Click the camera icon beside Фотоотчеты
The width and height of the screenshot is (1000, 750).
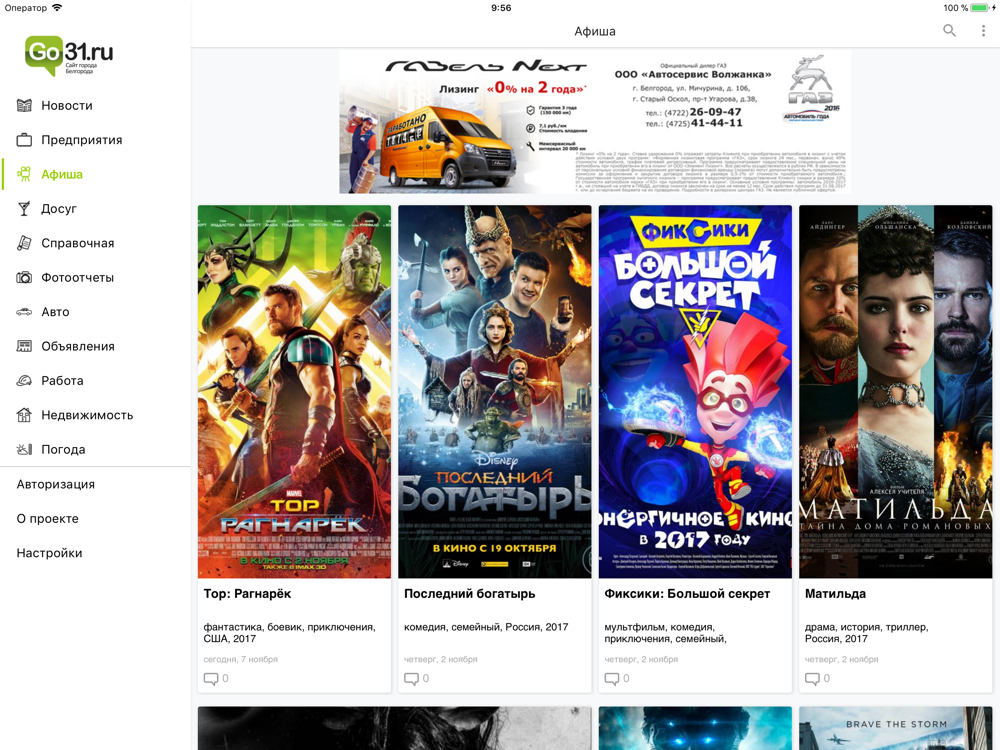24,277
